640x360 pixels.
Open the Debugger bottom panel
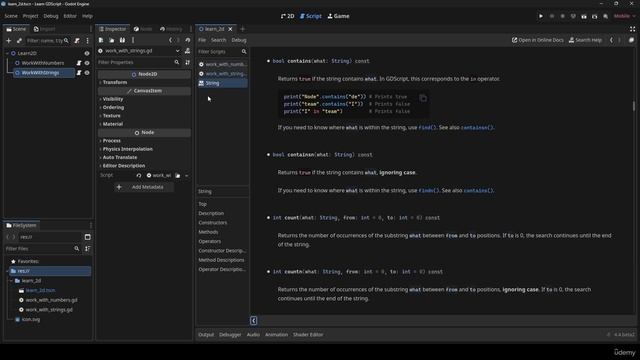(230, 335)
